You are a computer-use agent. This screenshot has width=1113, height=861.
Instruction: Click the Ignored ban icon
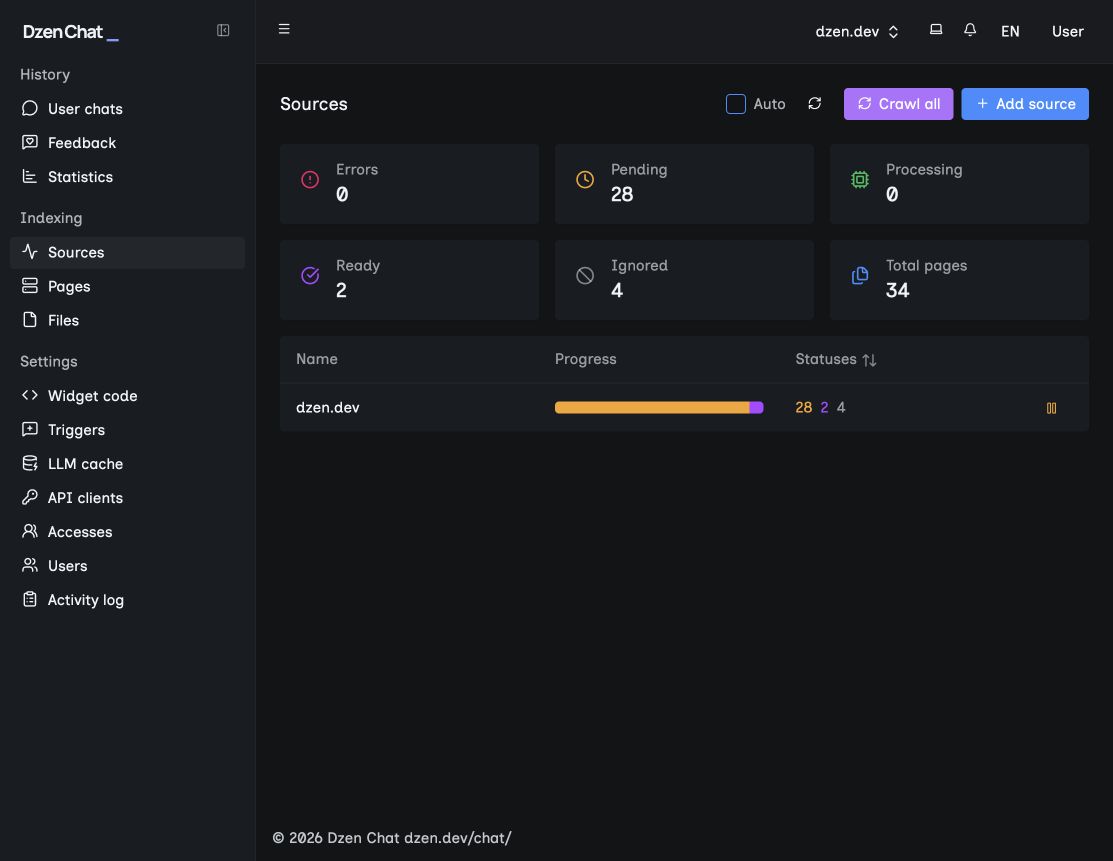pyautogui.click(x=585, y=275)
